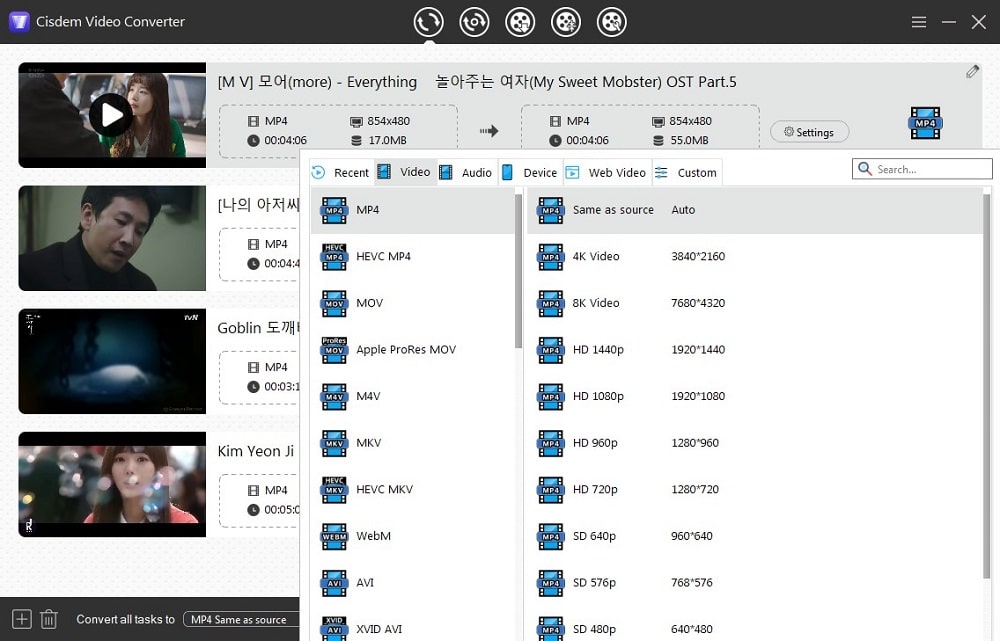Play the first video thumbnail
Viewport: 1000px width, 641px height.
[111, 115]
